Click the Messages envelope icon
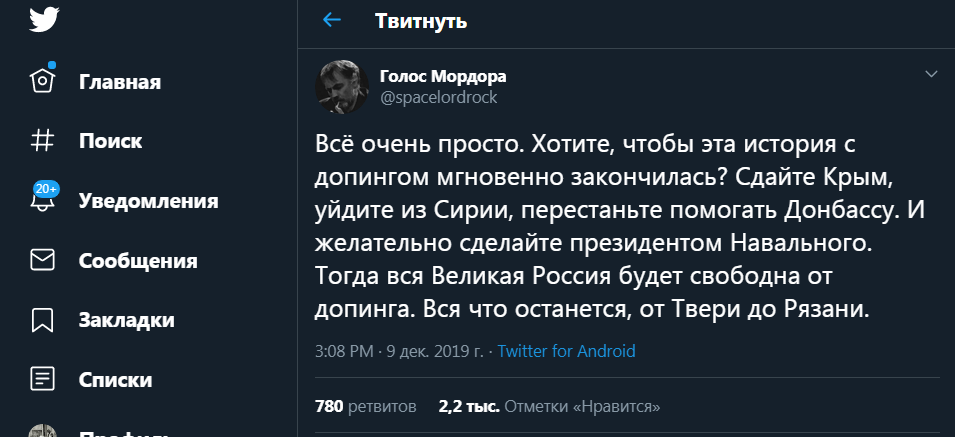 pyautogui.click(x=42, y=261)
